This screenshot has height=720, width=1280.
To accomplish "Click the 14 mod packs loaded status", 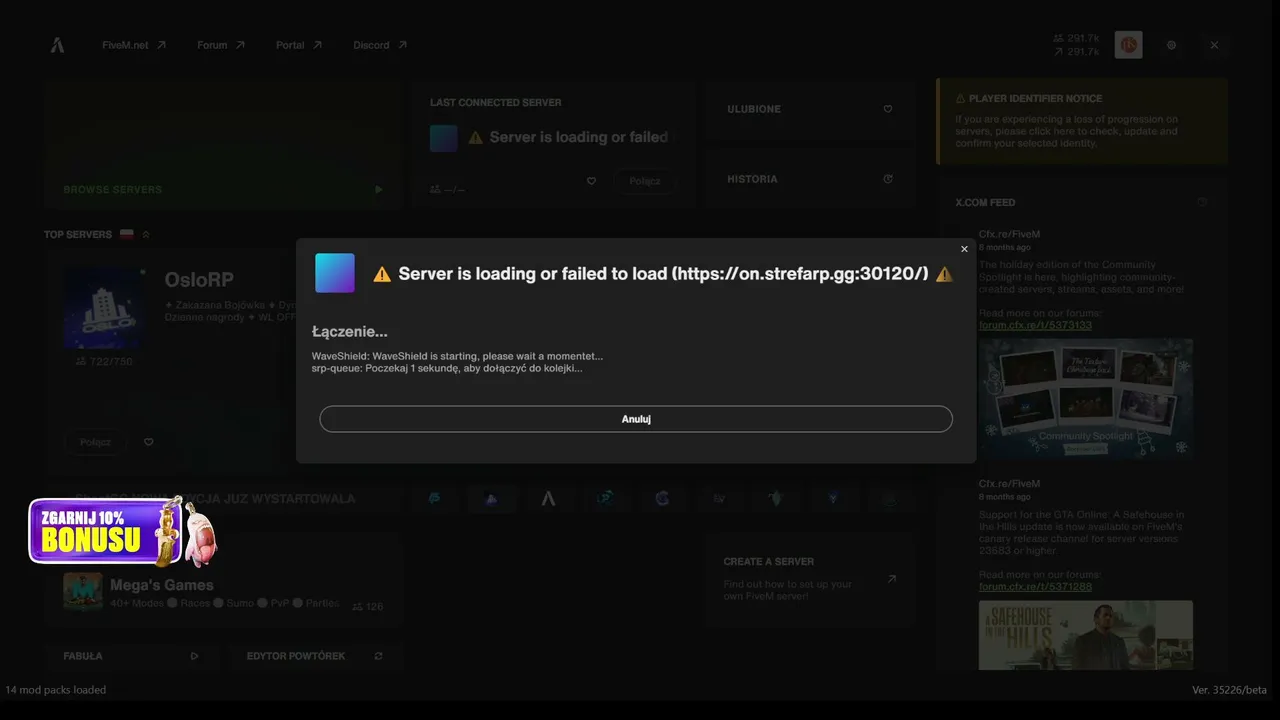I will tap(56, 690).
